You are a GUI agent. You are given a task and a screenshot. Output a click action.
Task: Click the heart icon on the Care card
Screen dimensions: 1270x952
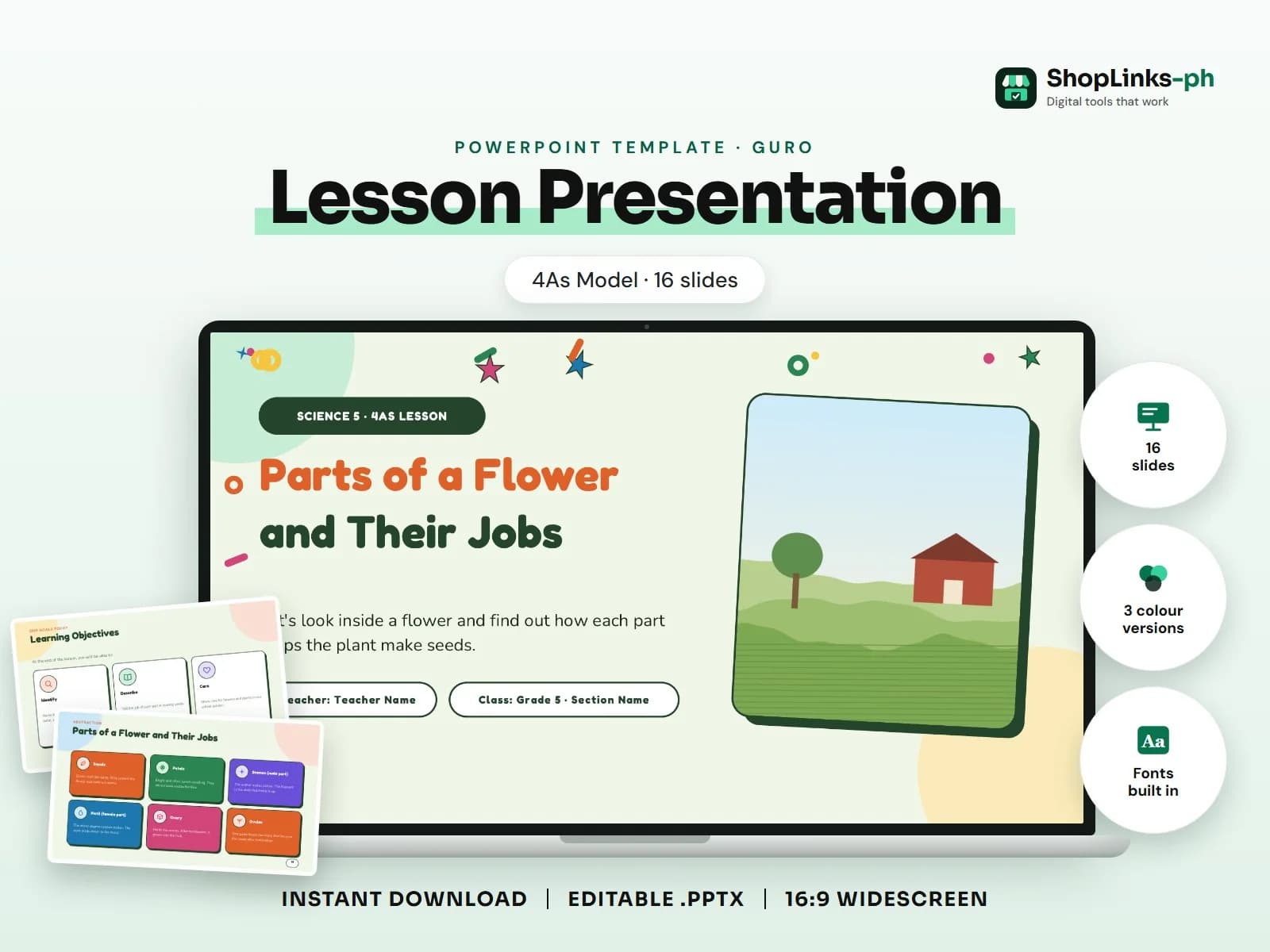pos(206,670)
